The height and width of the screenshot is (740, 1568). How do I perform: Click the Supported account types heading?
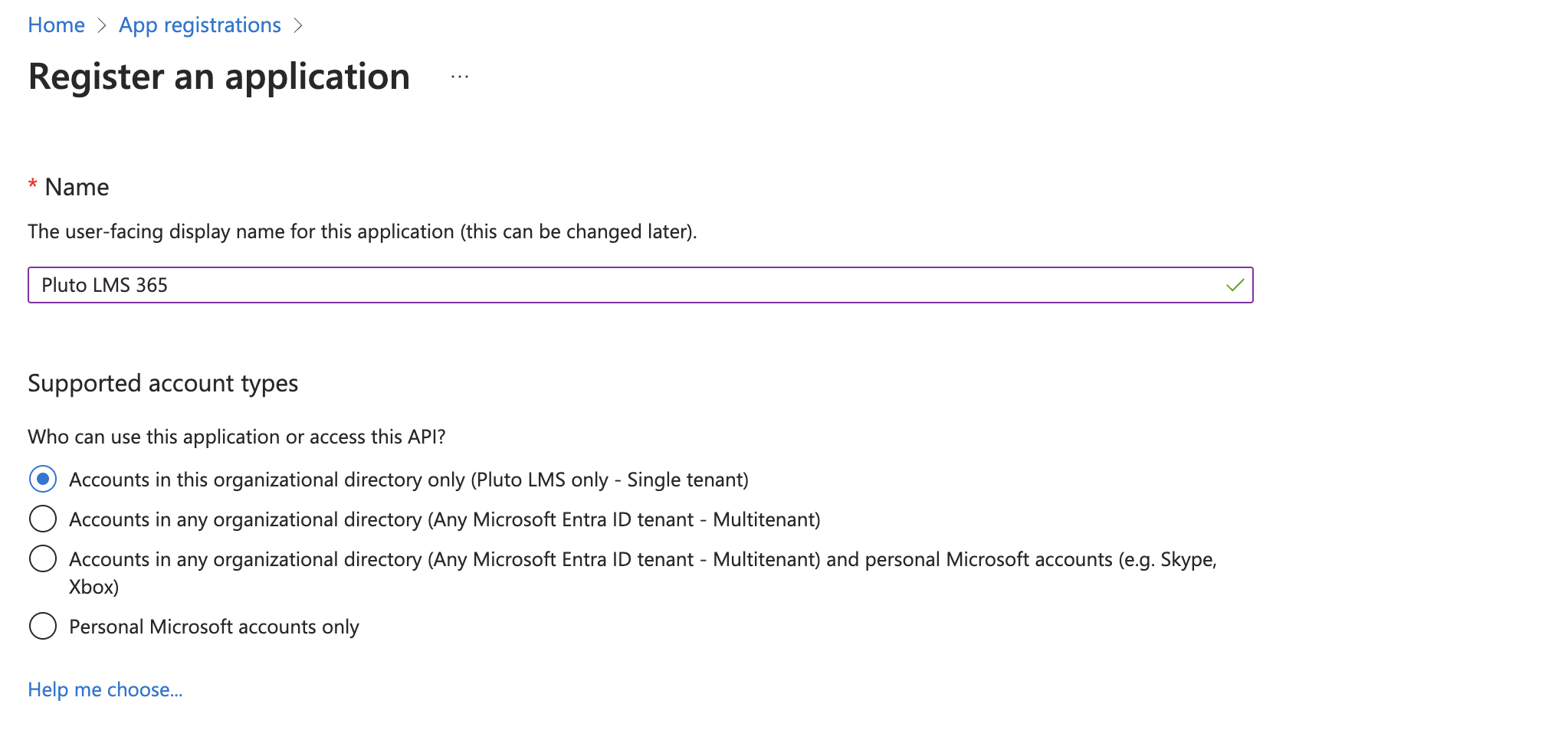(163, 383)
